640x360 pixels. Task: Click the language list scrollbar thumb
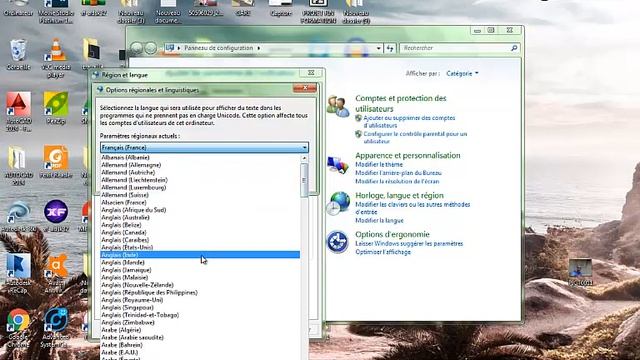[304, 180]
